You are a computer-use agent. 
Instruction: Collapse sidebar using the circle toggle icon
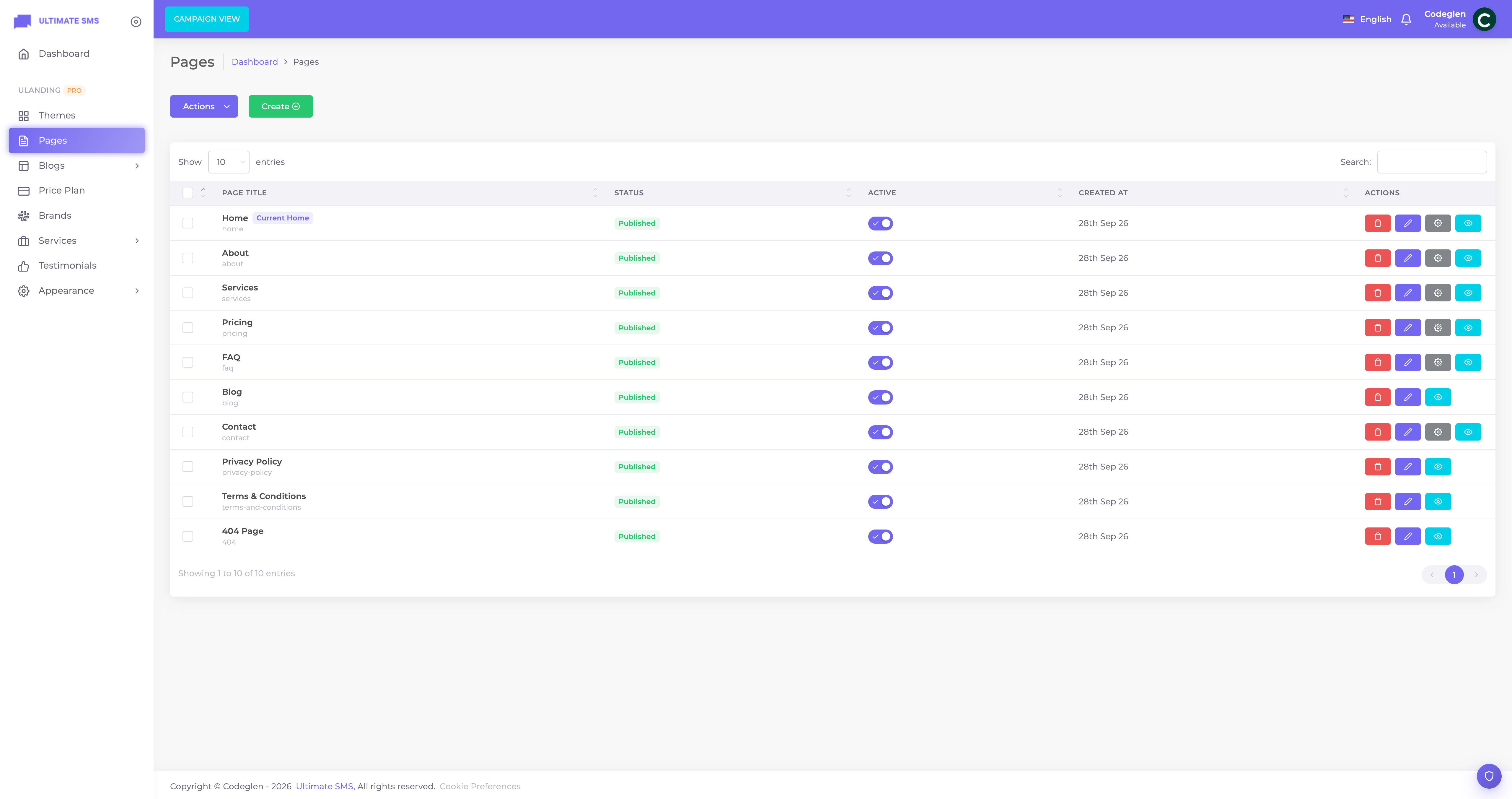click(136, 22)
